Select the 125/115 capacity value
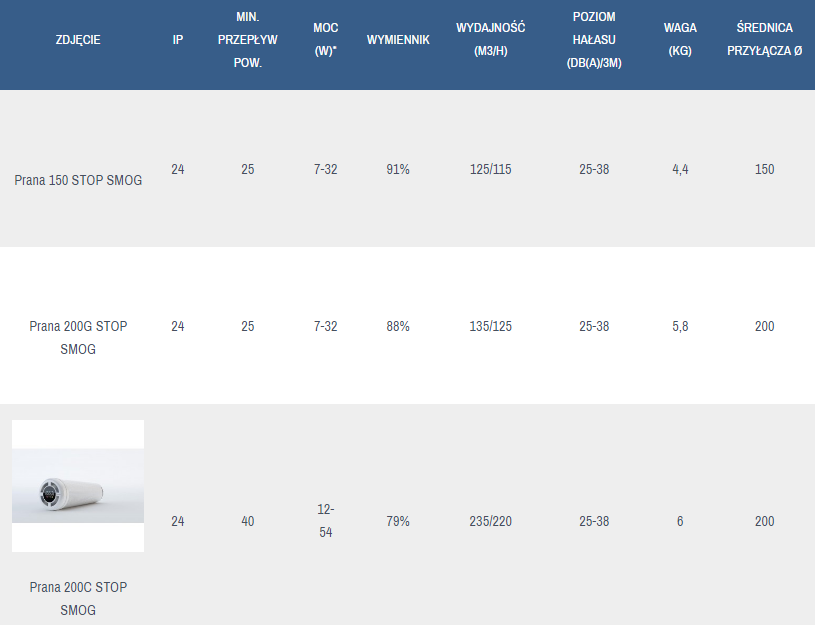 tap(491, 169)
